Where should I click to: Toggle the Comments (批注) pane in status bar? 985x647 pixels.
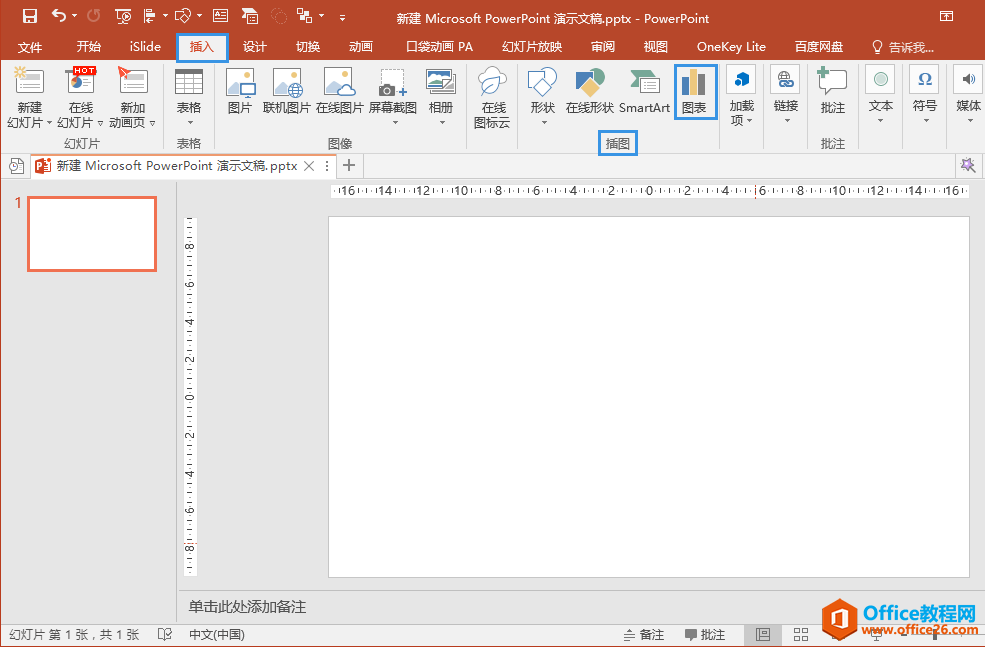click(705, 635)
